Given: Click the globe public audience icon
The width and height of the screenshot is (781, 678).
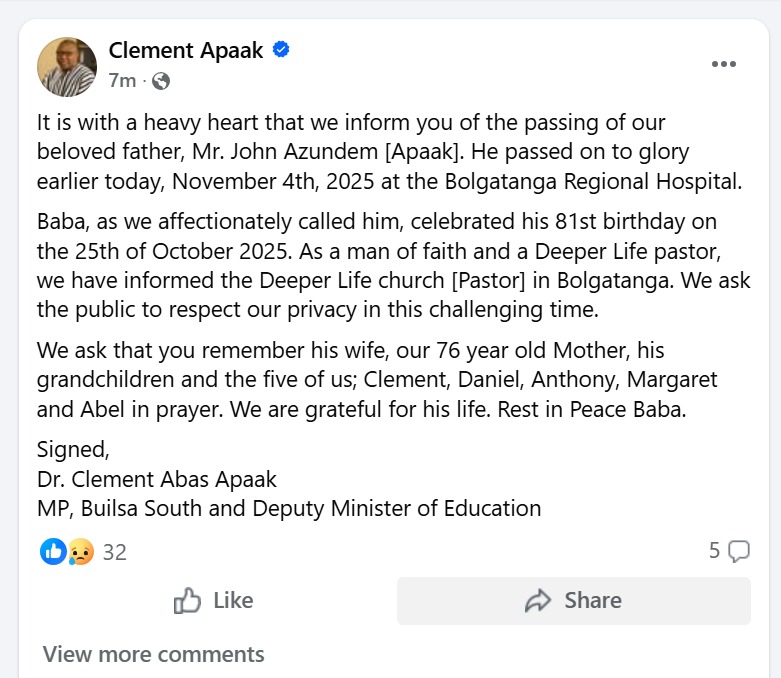Looking at the screenshot, I should (160, 81).
